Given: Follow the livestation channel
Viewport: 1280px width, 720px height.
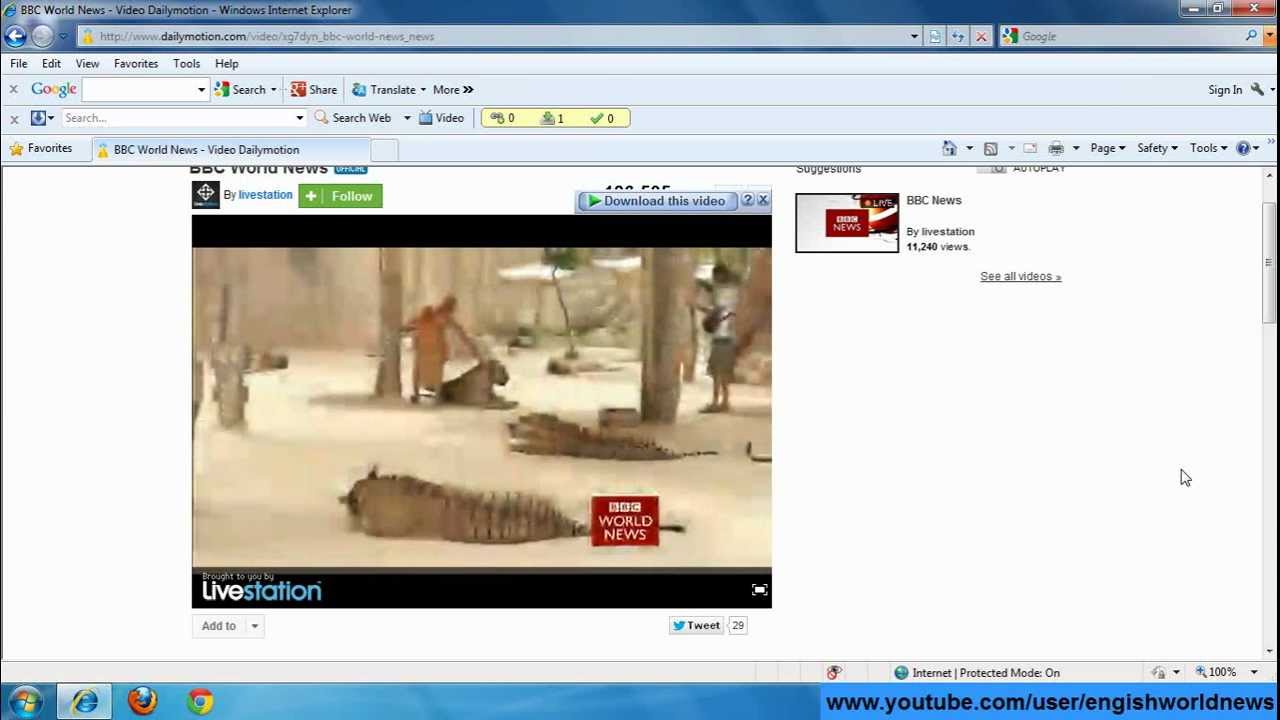Looking at the screenshot, I should (340, 196).
